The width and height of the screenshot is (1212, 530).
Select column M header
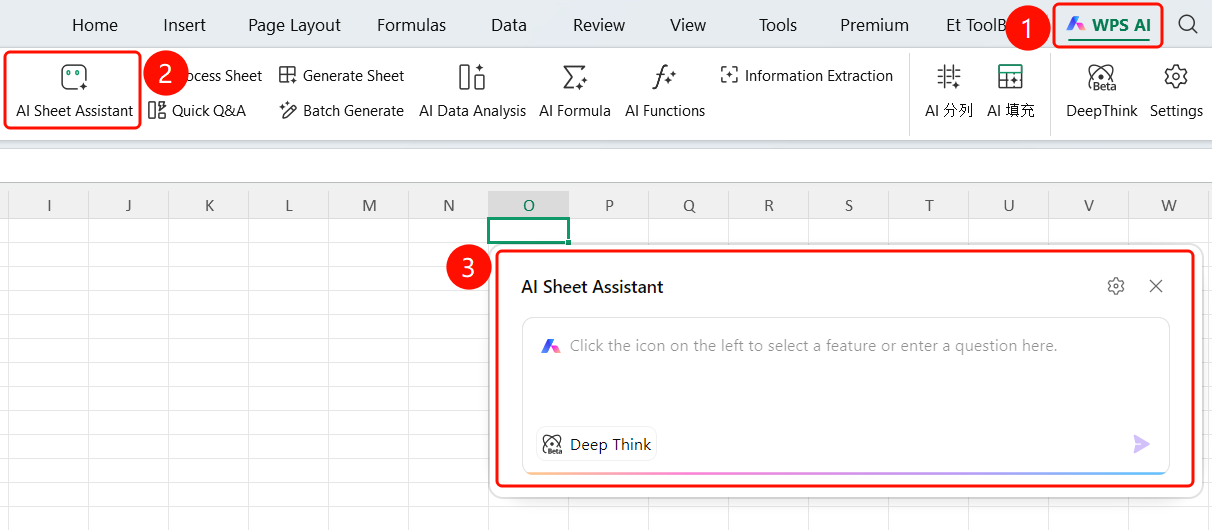pos(369,205)
